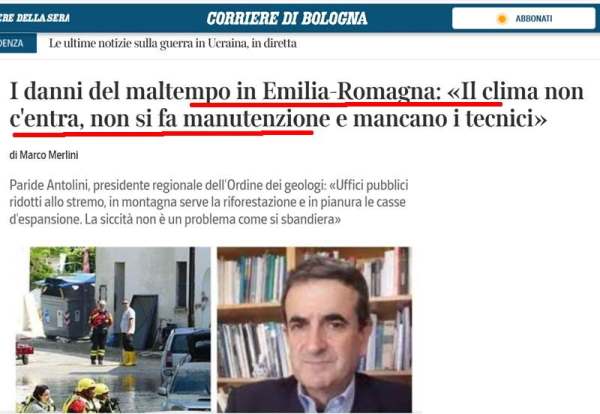This screenshot has width=600, height=414.
Task: Click the article headline about maltempo damage
Action: [297, 105]
